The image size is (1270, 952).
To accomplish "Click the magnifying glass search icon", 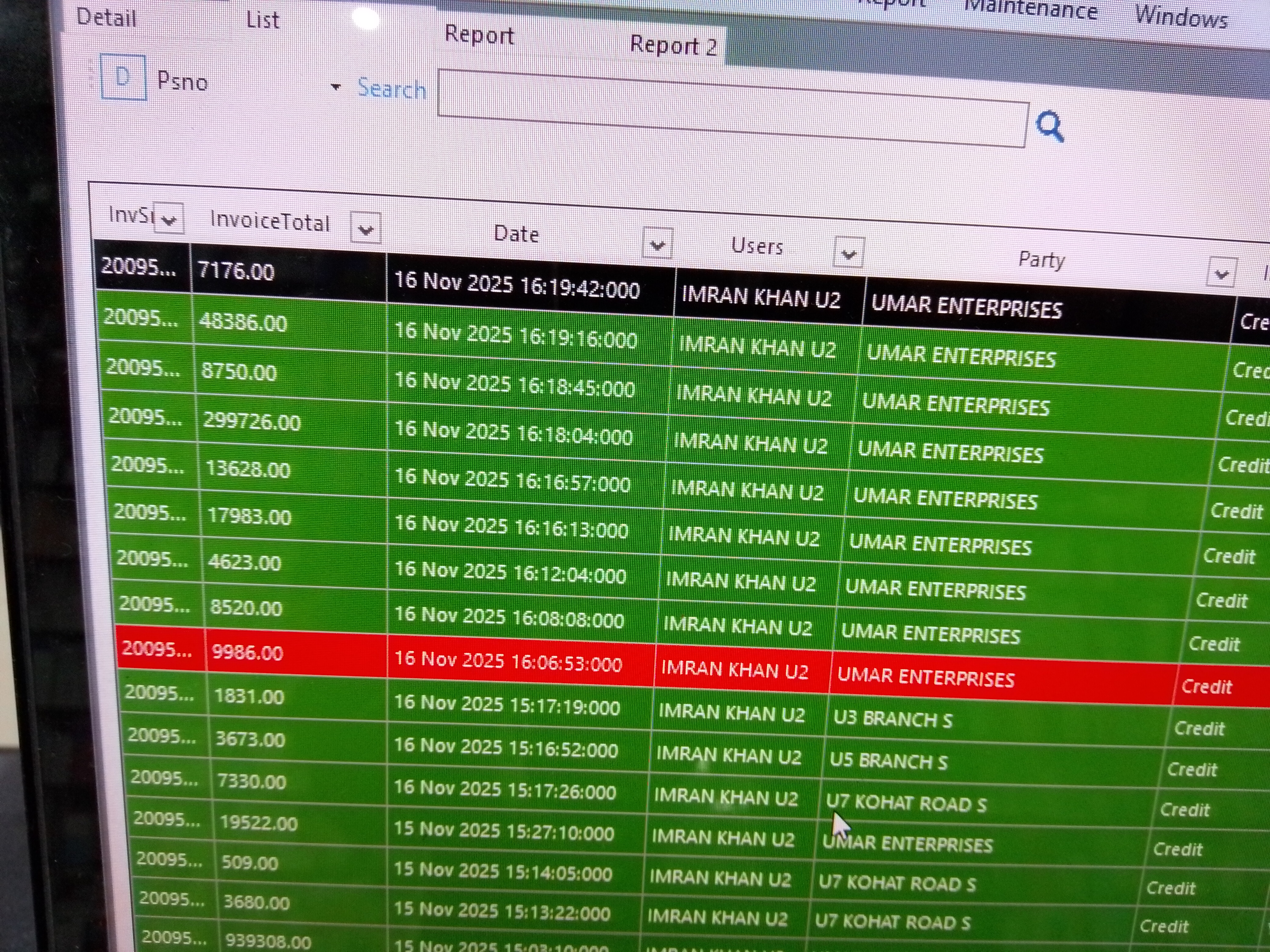I will (1050, 127).
